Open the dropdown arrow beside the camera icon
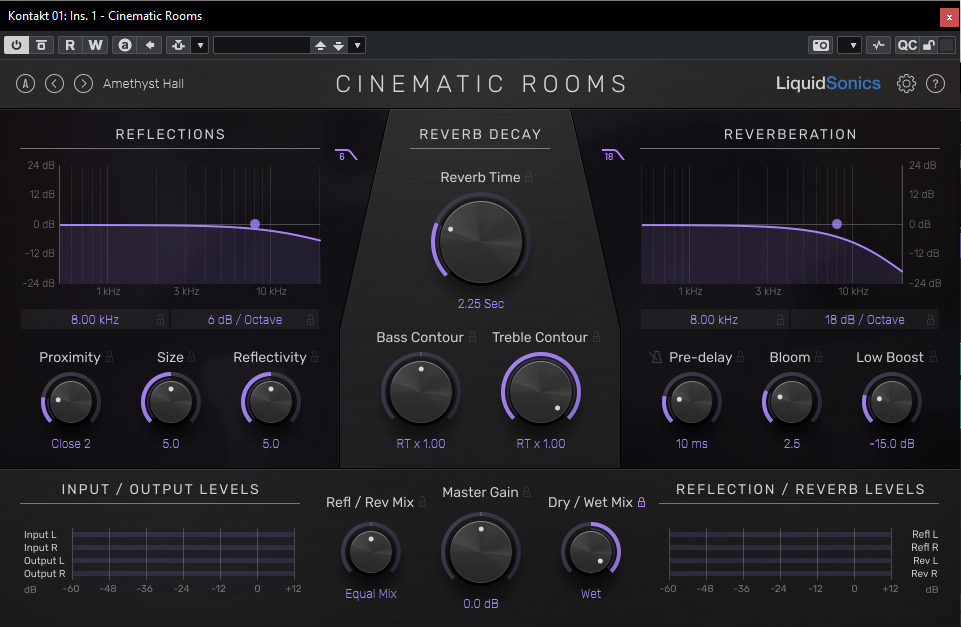The image size is (961, 627). 851,45
